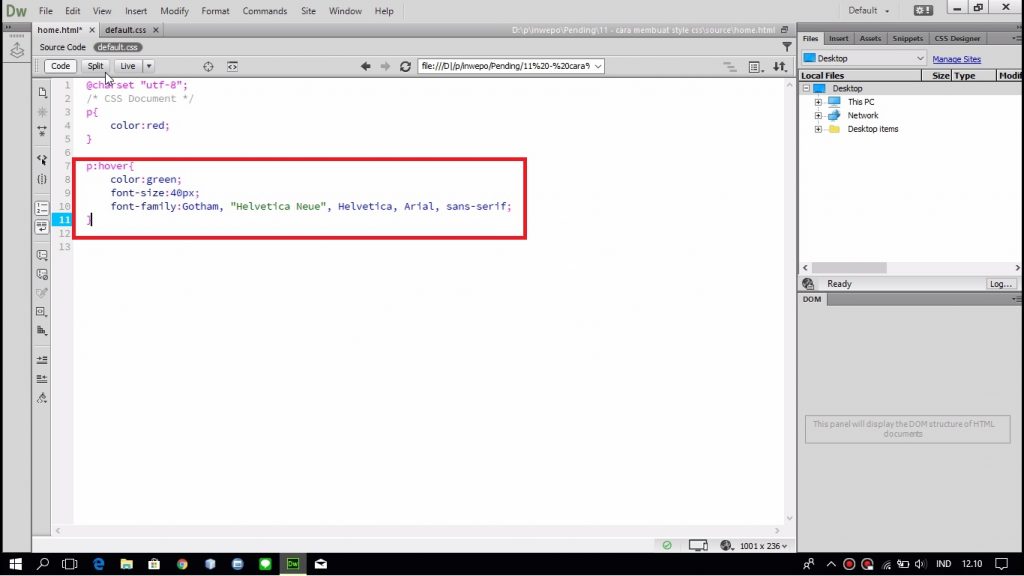
Task: Click the Wrap Tag icon
Action: [x=42, y=293]
